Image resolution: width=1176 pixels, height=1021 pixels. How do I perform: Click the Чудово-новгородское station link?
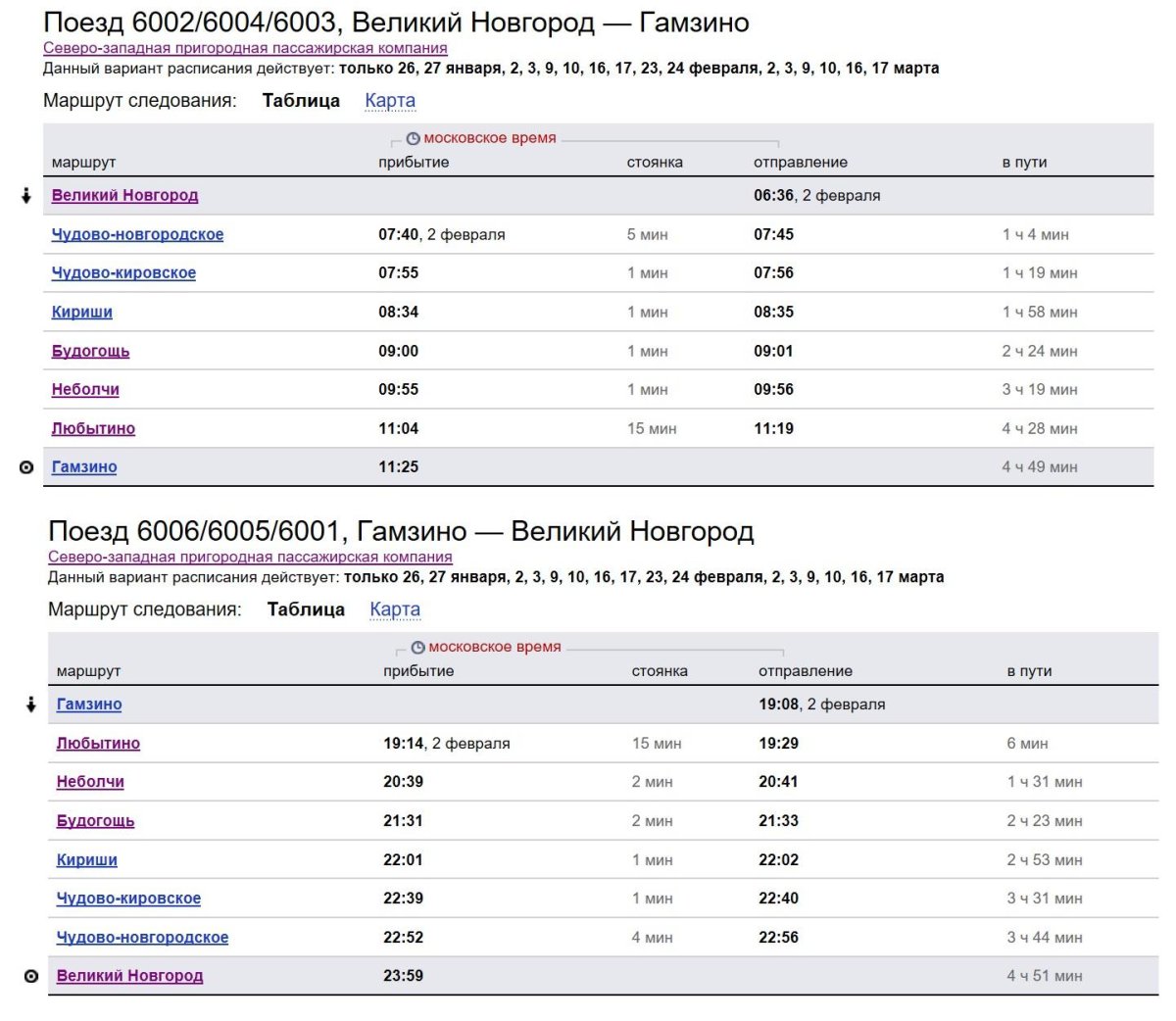click(x=137, y=233)
